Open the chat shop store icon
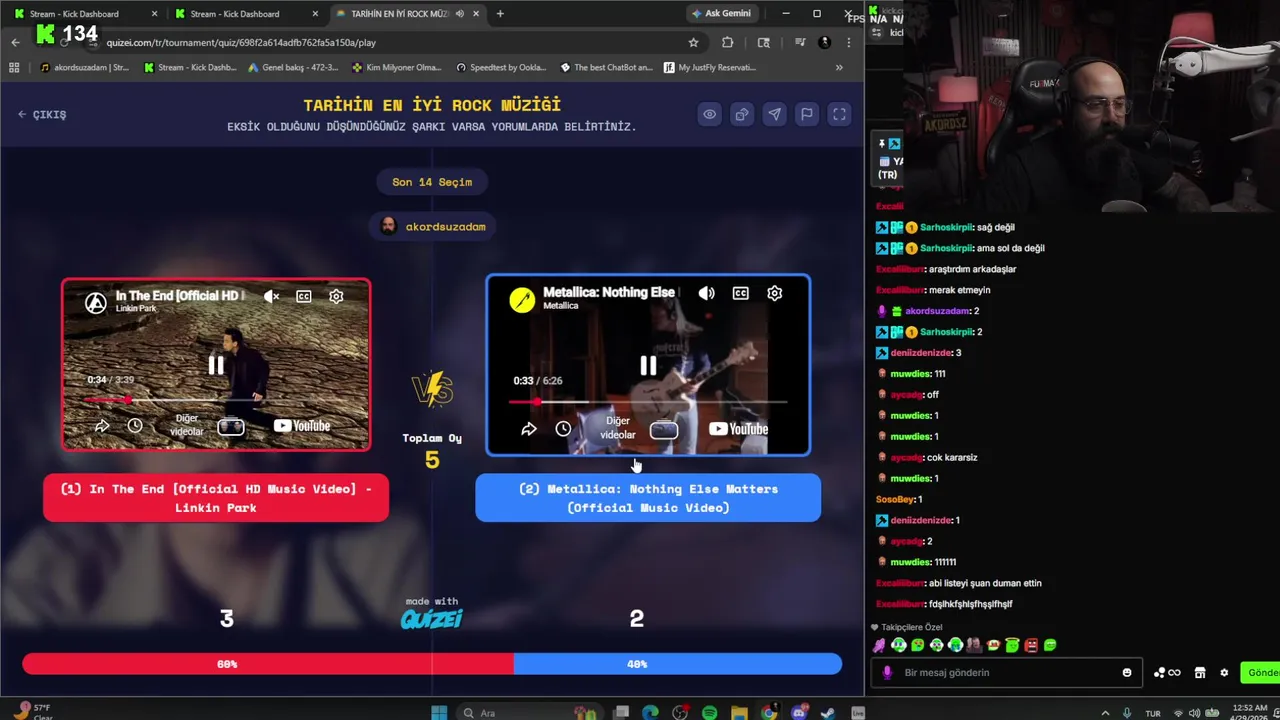The image size is (1280, 720). click(x=1200, y=673)
